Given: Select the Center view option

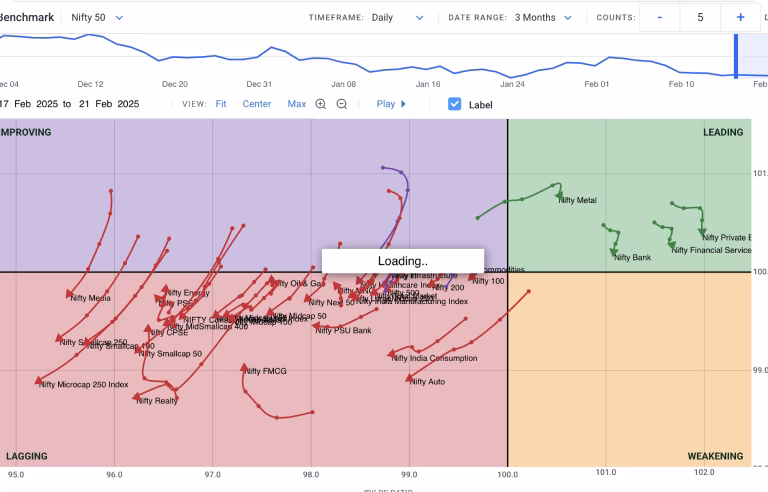Looking at the screenshot, I should tap(257, 104).
